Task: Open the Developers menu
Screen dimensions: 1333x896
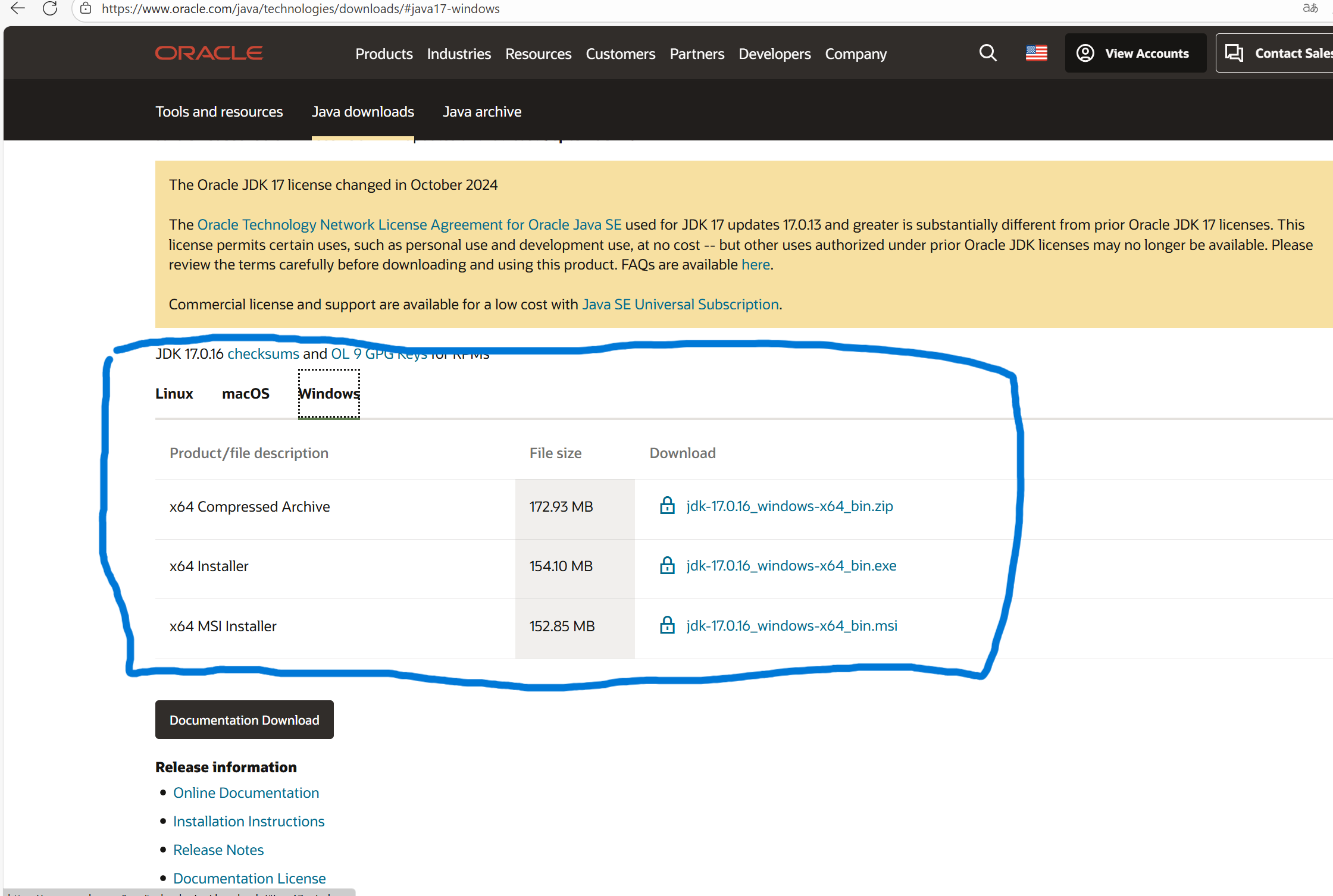Action: [775, 54]
